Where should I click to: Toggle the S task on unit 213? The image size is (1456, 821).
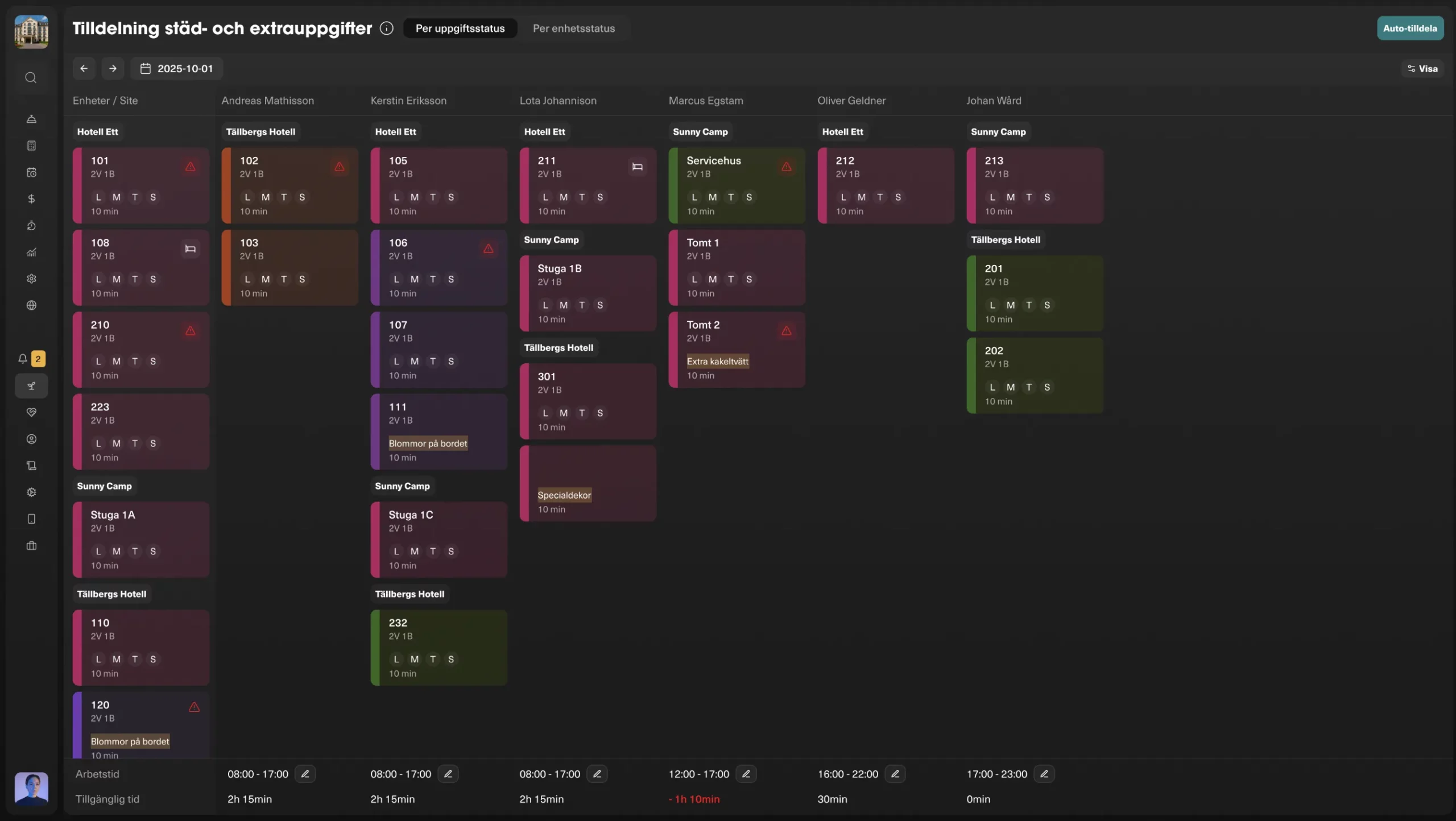(1046, 197)
